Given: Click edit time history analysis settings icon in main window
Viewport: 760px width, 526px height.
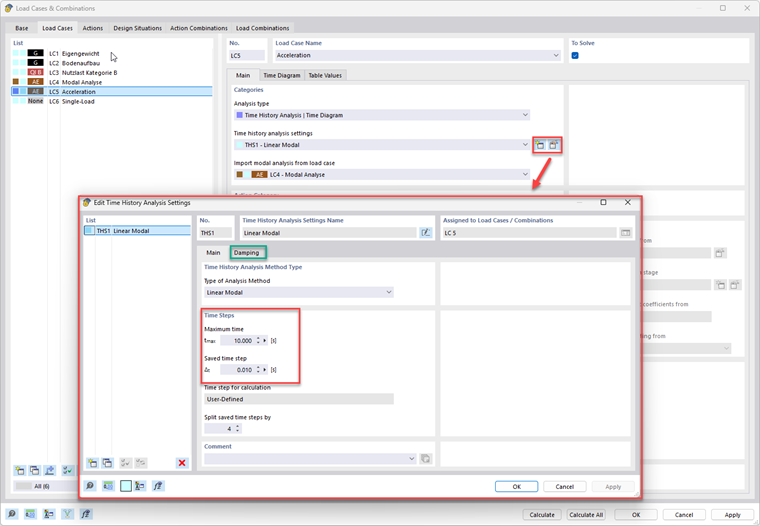Looking at the screenshot, I should [554, 145].
